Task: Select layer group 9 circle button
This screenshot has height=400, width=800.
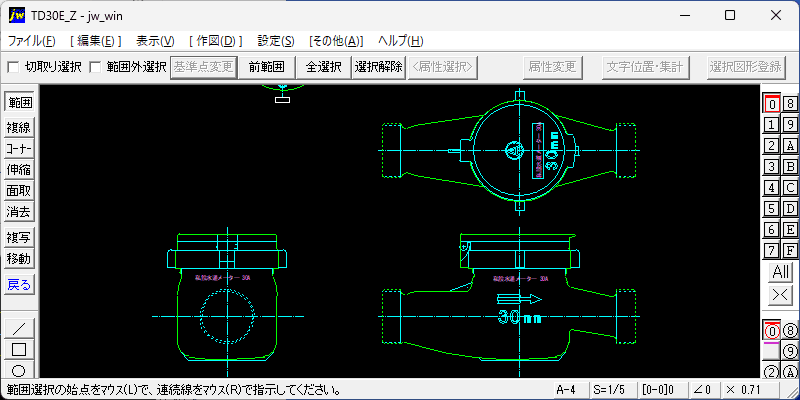Action: coord(790,352)
